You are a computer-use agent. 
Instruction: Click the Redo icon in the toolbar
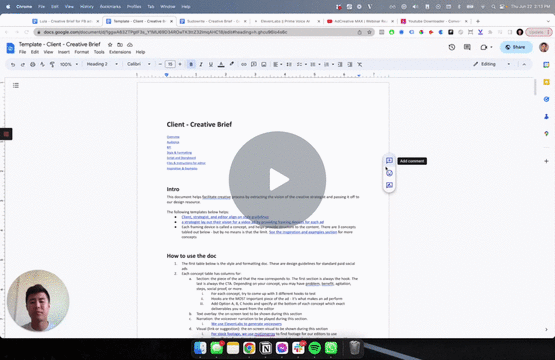(x=23, y=64)
